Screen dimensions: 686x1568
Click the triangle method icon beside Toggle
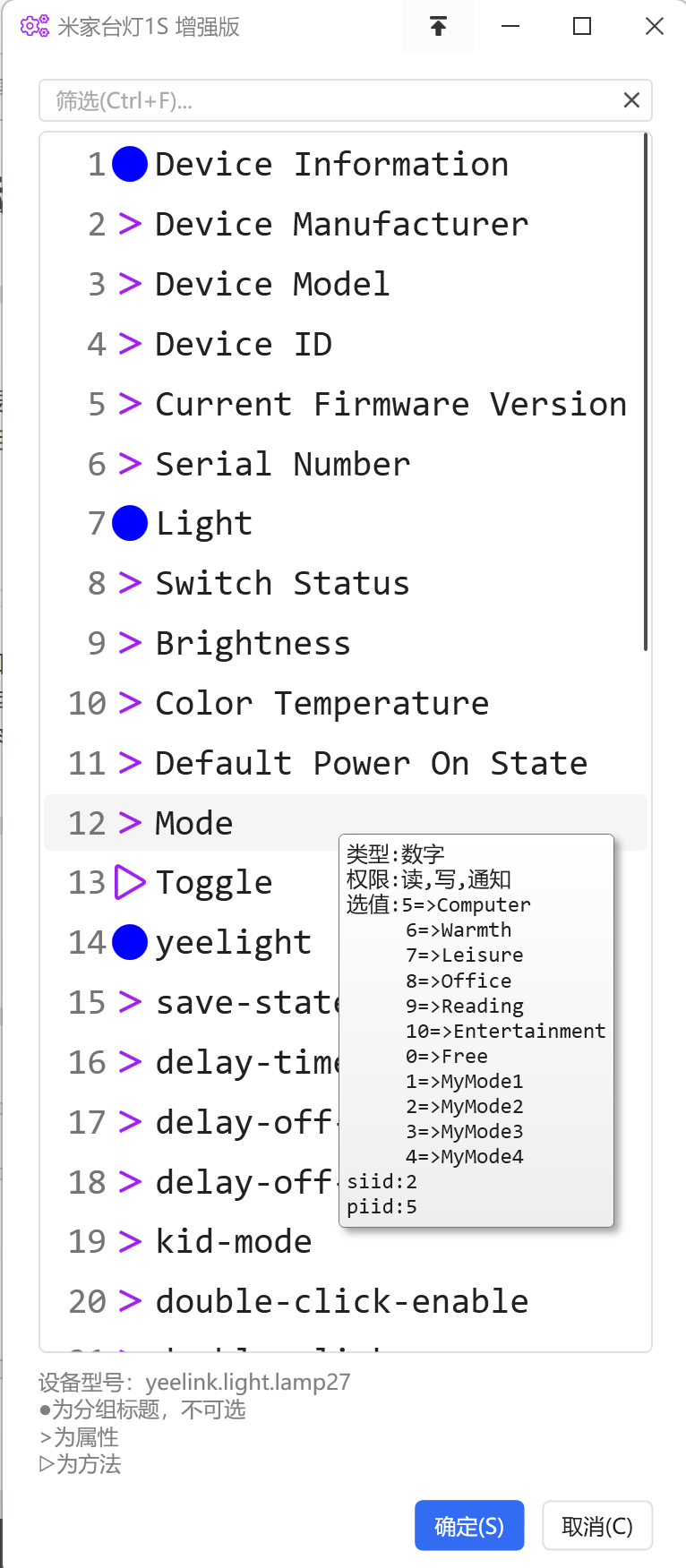[130, 882]
